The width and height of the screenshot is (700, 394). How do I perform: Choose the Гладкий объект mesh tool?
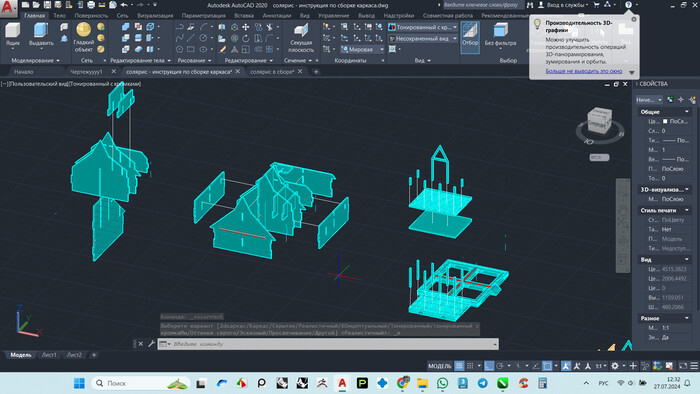(x=84, y=37)
